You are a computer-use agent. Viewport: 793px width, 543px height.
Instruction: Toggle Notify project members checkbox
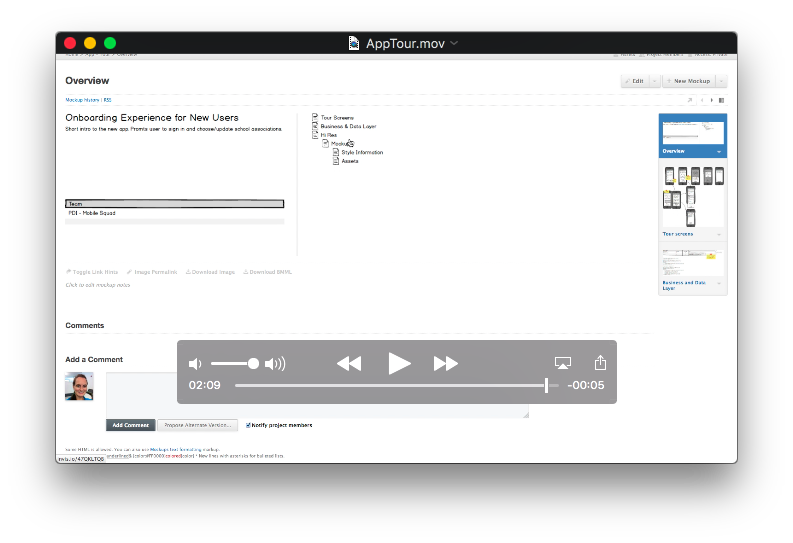248,425
